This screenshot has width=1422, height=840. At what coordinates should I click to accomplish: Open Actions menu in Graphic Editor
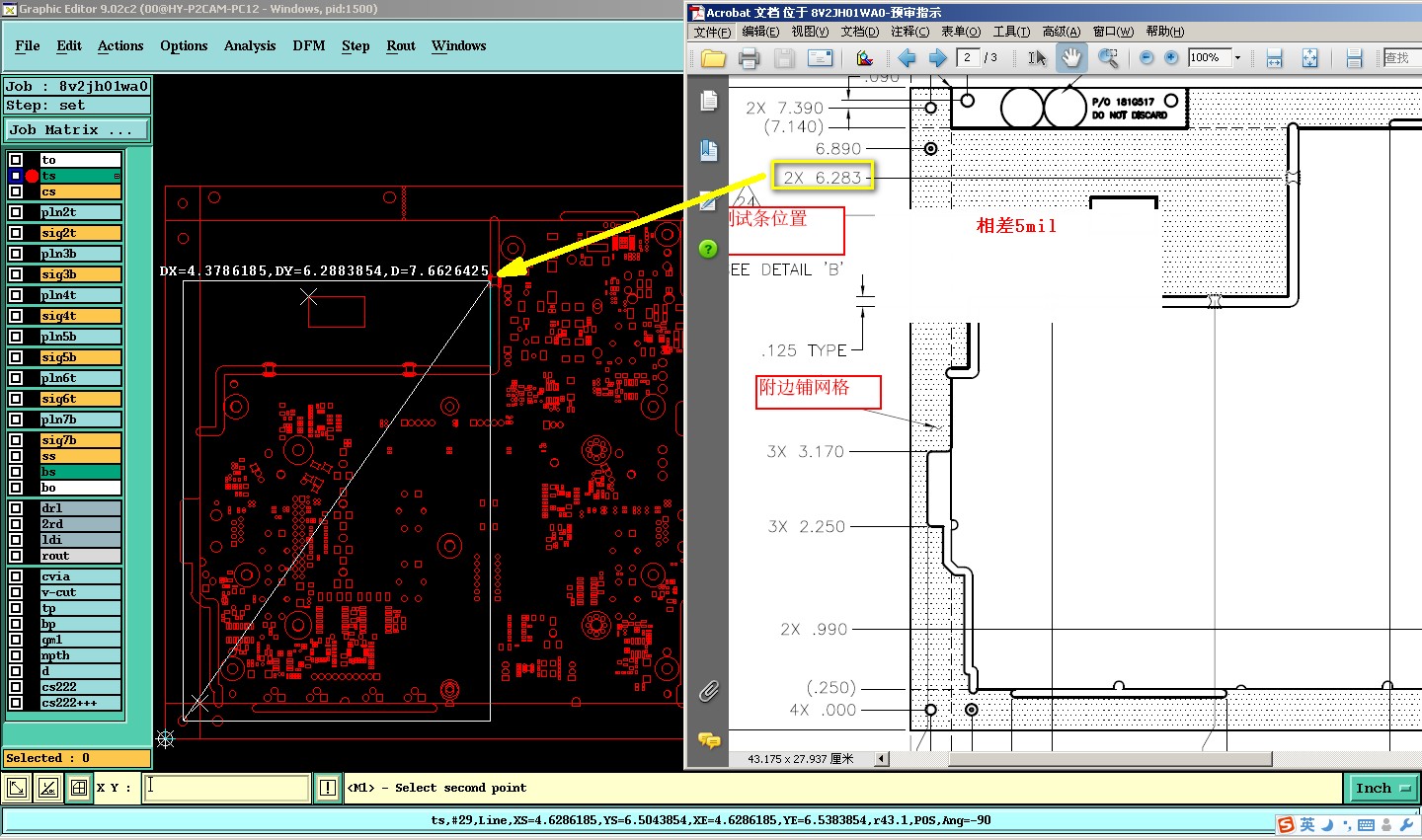coord(120,45)
